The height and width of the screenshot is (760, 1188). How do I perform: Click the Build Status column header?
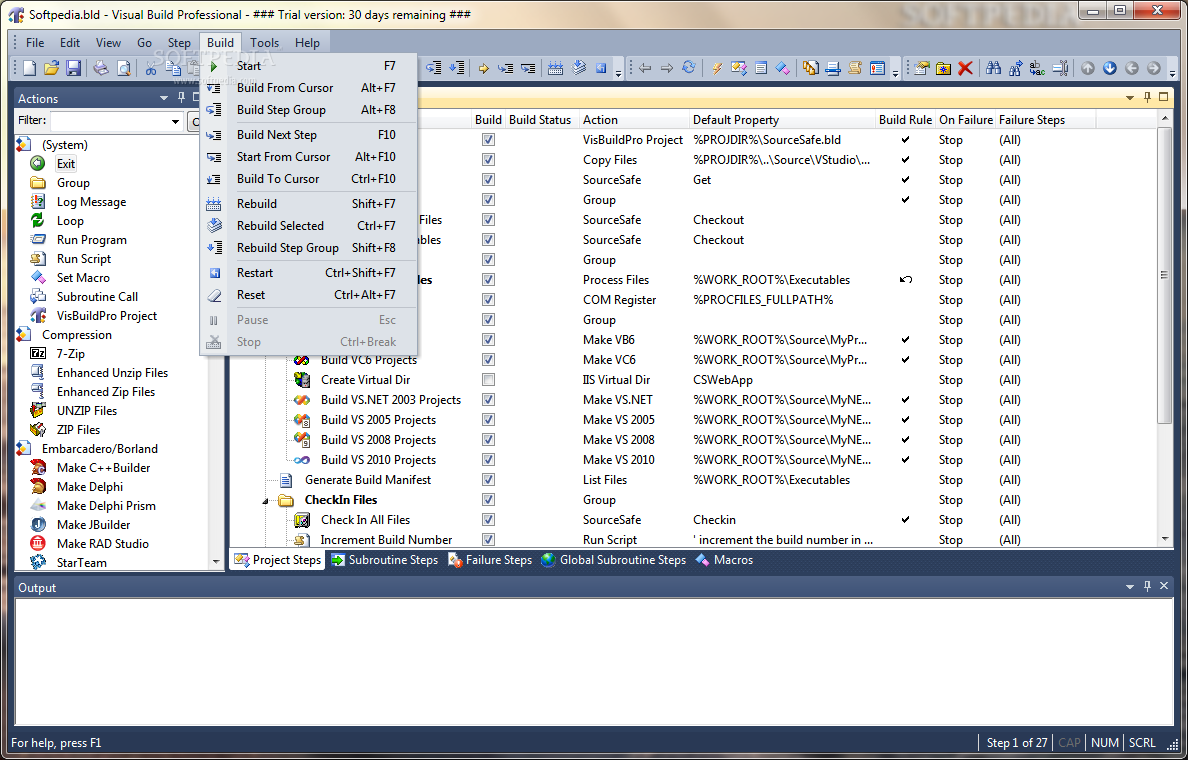point(541,120)
